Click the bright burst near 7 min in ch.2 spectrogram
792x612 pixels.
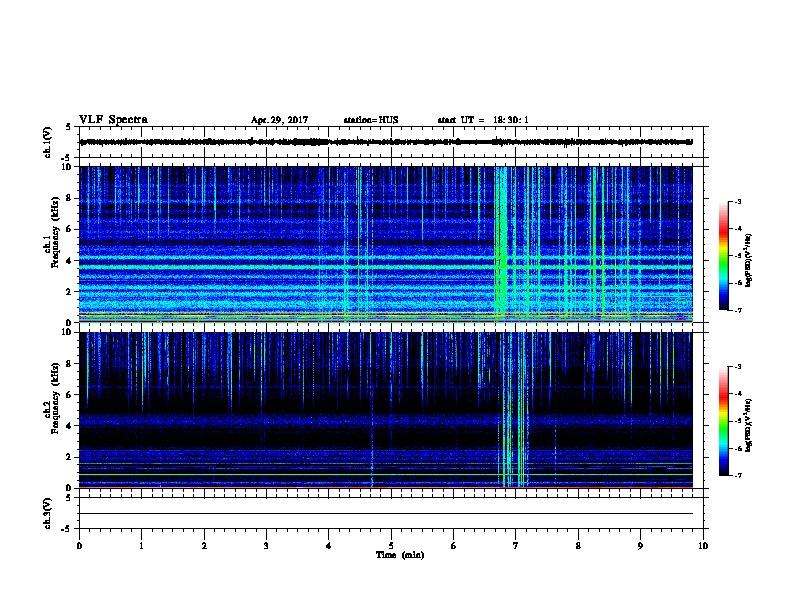[x=514, y=410]
